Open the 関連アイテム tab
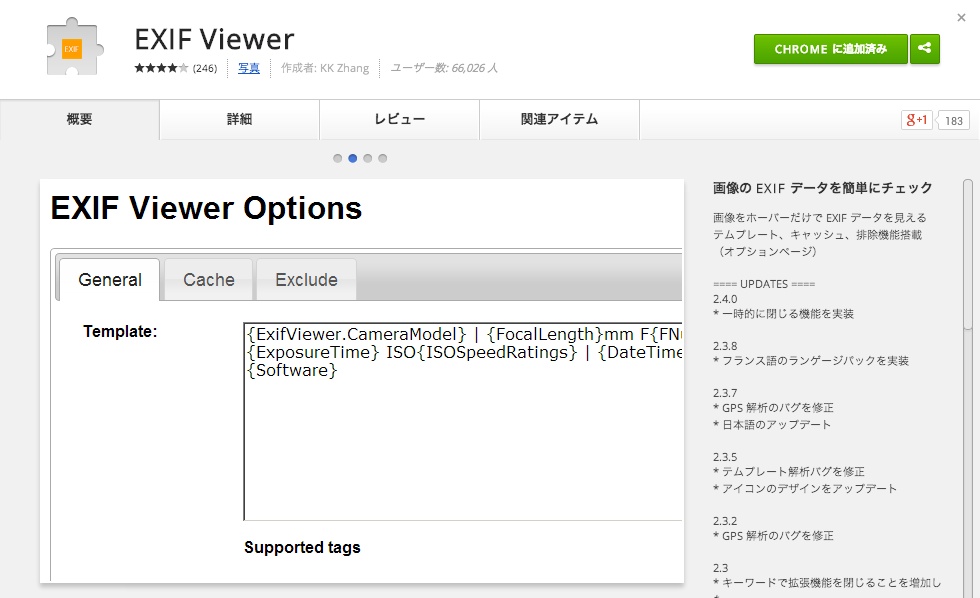The width and height of the screenshot is (980, 598). point(559,119)
